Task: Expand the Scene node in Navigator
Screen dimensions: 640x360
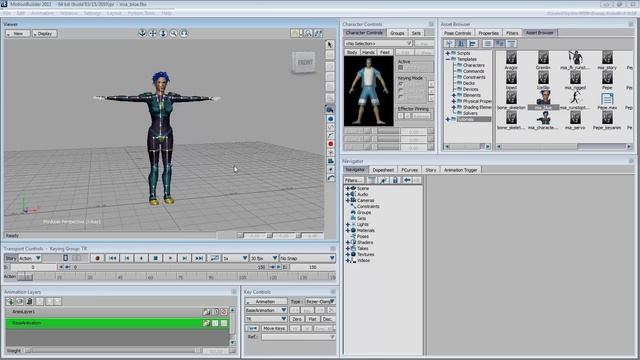Action: [348, 188]
